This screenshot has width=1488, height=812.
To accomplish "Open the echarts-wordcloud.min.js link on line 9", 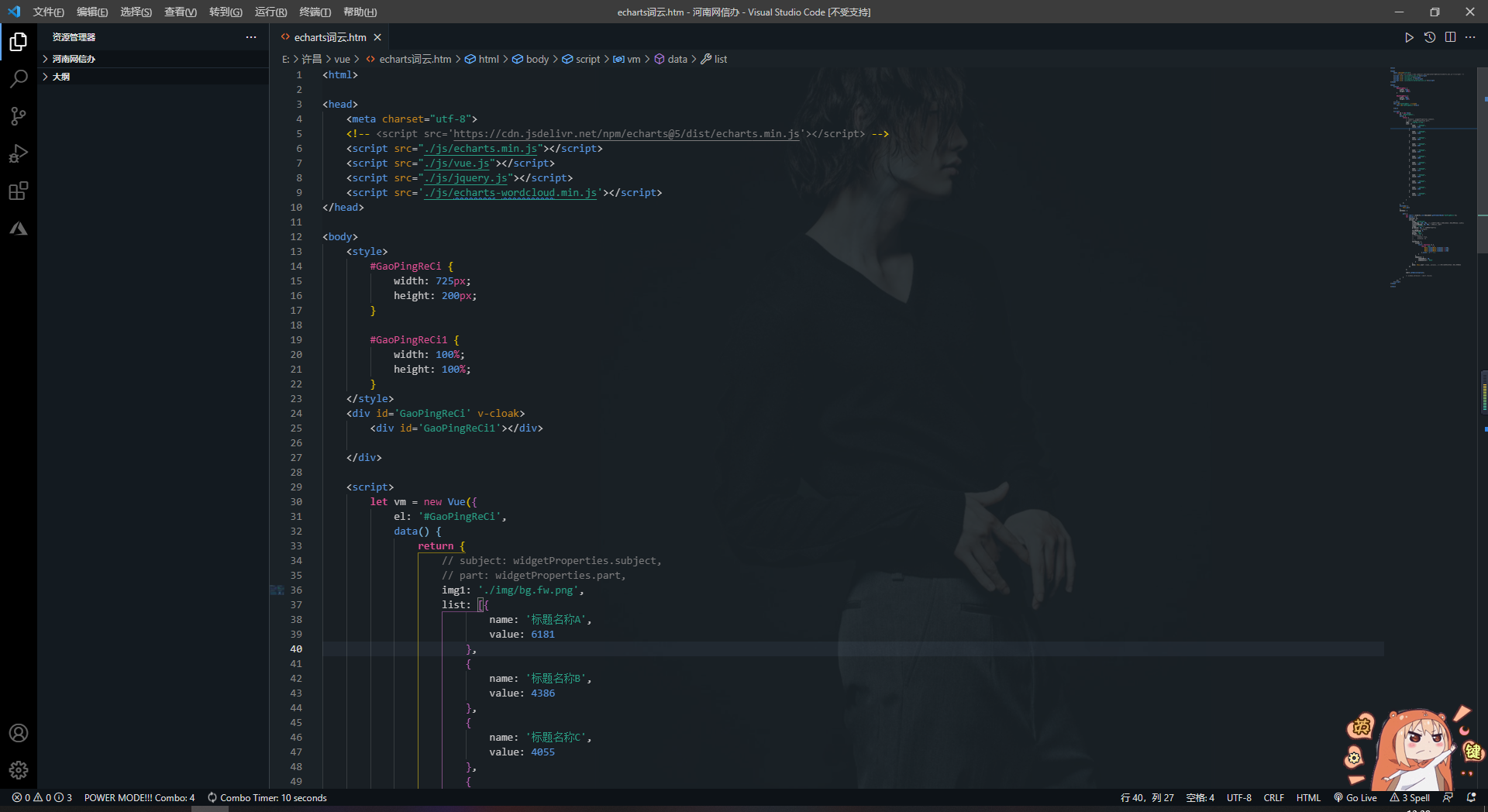I will (x=510, y=192).
